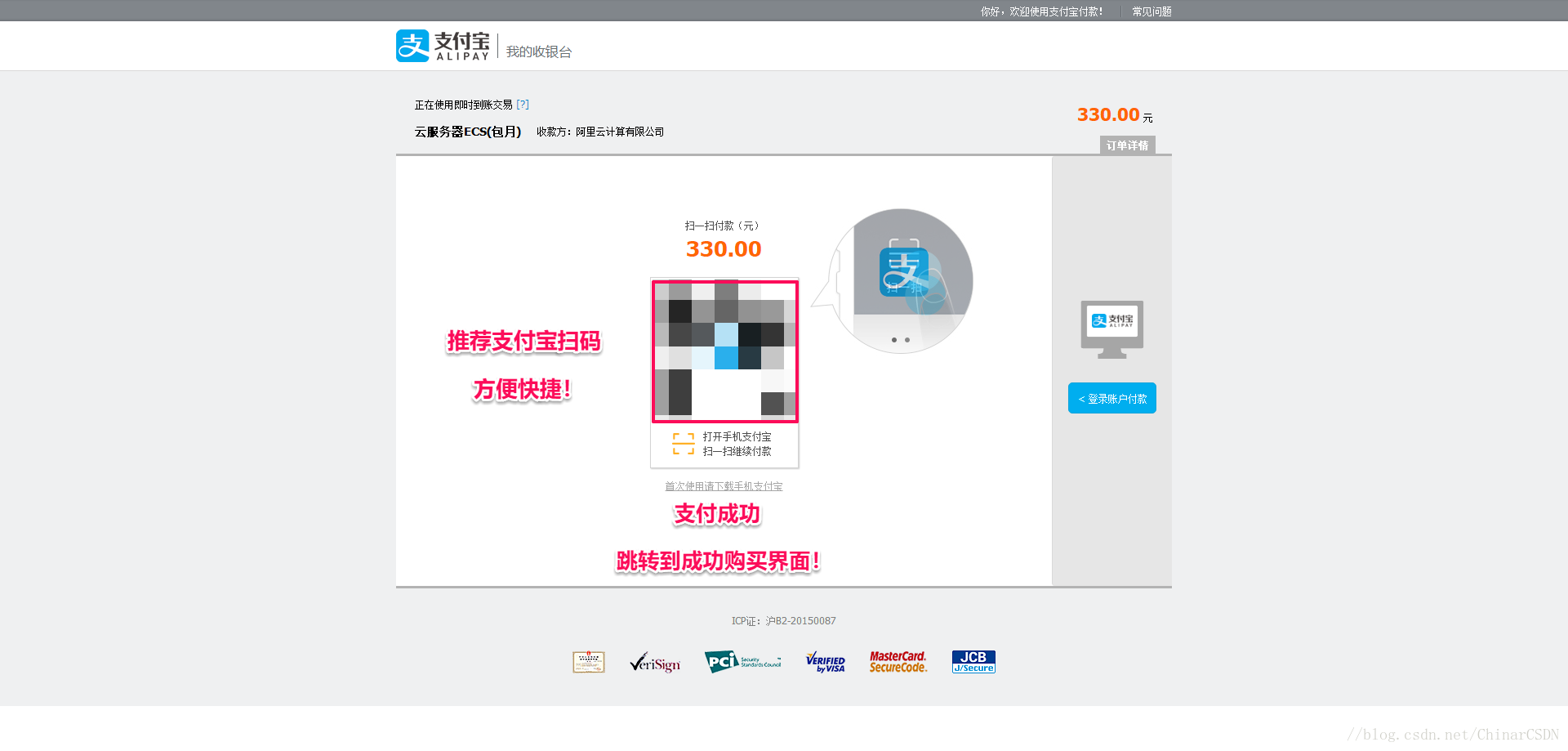This screenshot has width=1568, height=751.
Task: Click the 首次使用请下载手机支付宝 download link
Action: (724, 486)
